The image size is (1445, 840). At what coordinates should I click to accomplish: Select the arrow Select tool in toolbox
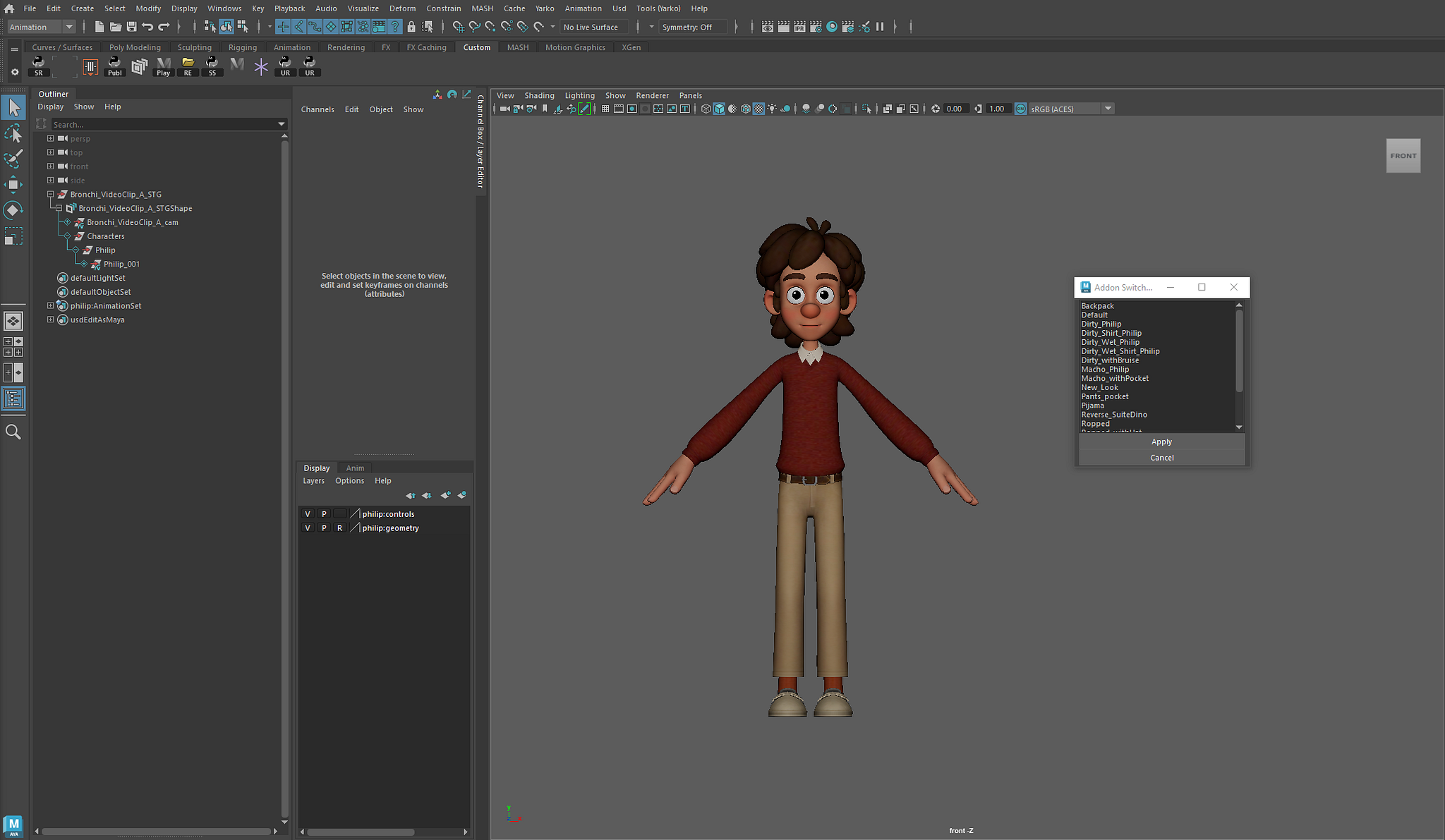[13, 107]
